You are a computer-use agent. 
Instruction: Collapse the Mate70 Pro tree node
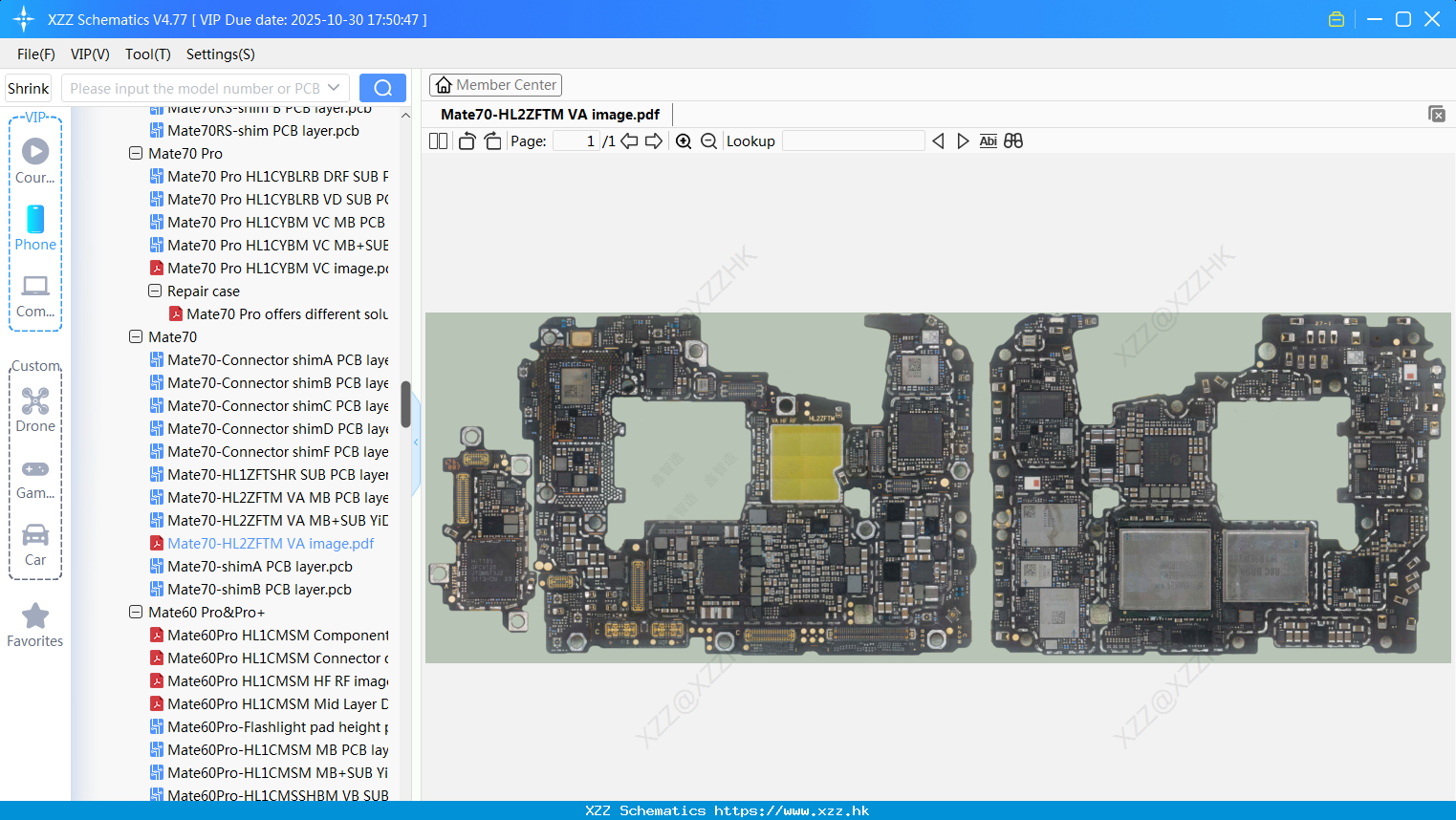pos(136,153)
